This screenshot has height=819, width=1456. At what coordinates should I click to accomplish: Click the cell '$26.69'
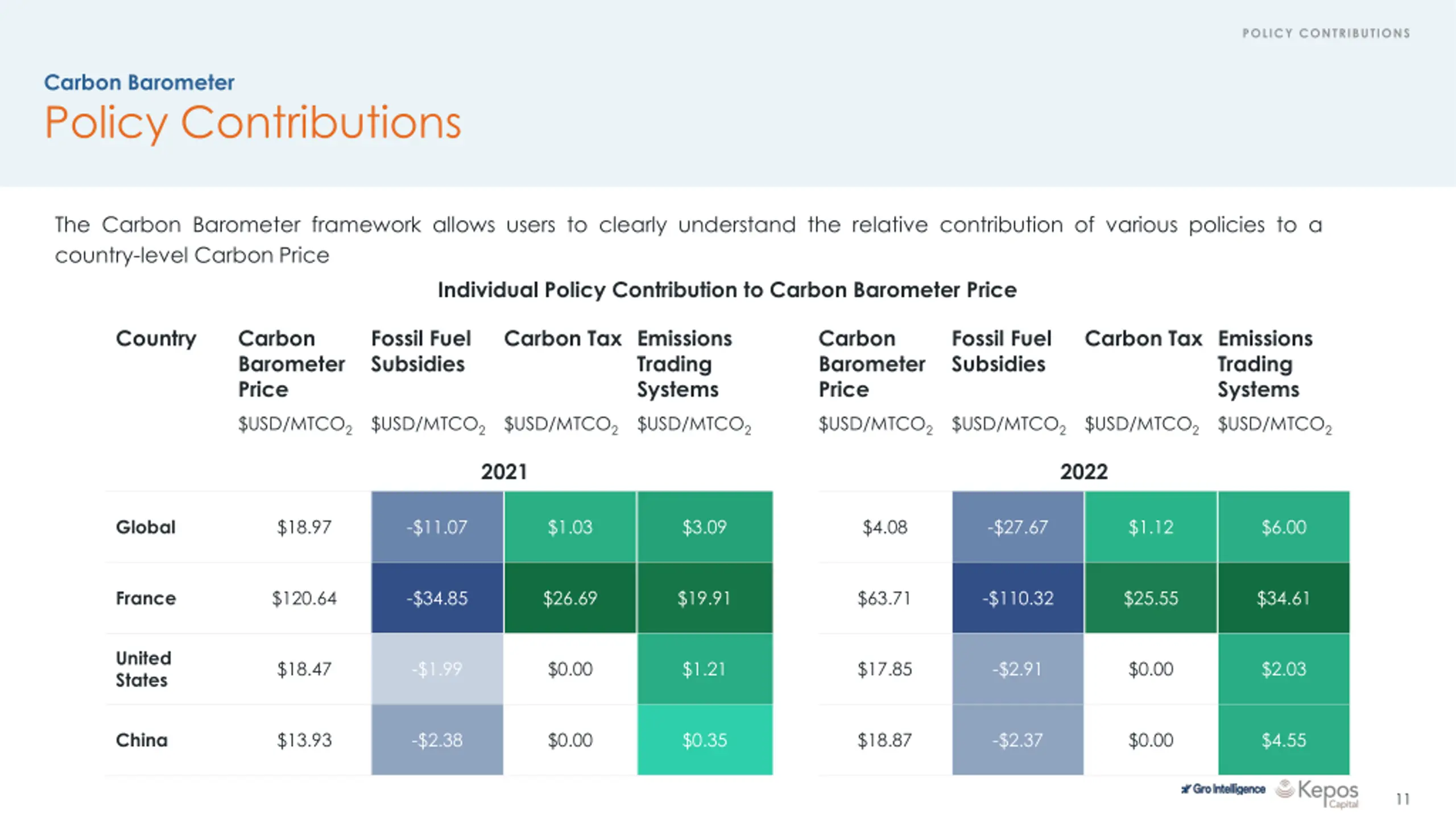570,598
